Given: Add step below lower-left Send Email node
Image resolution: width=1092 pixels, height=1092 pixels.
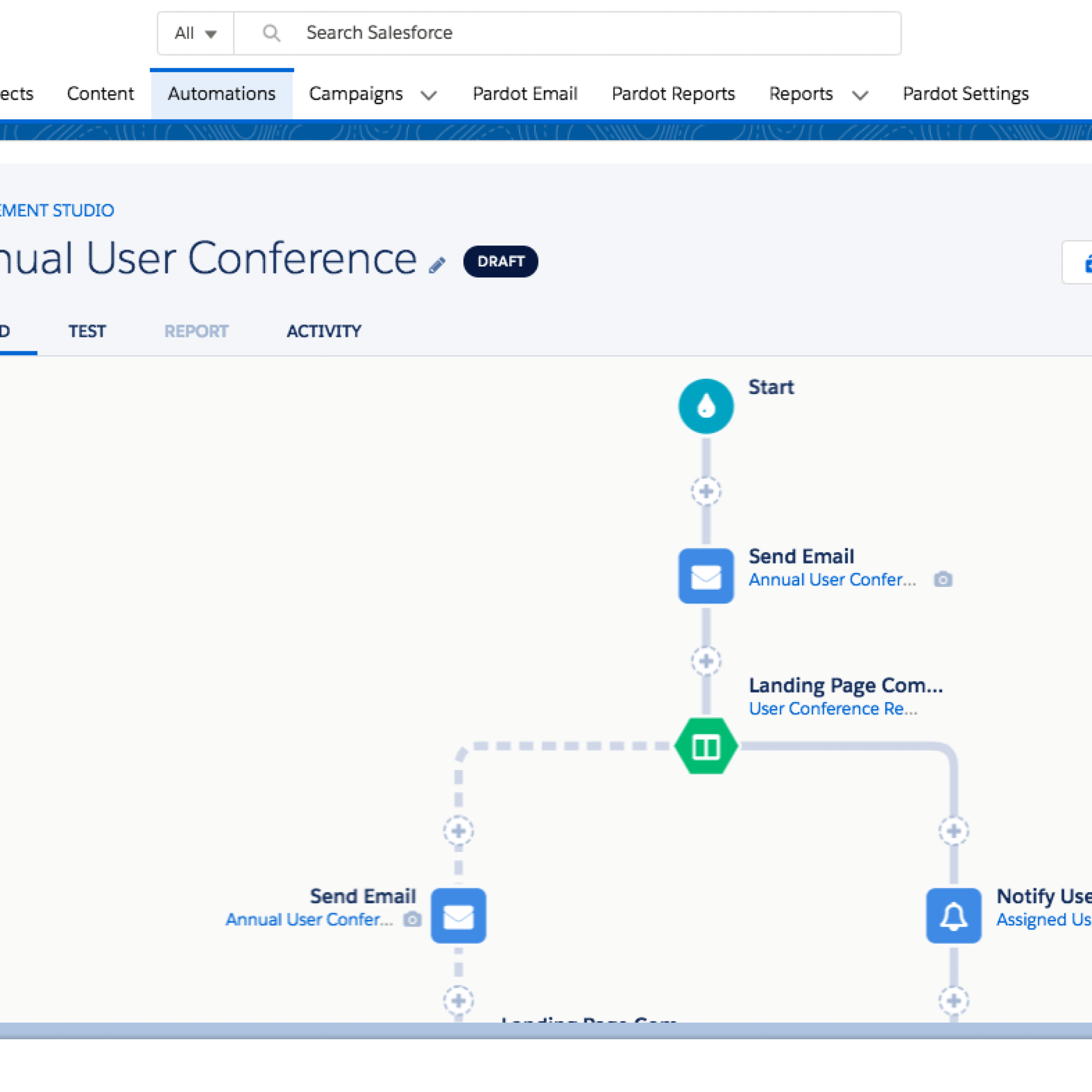Looking at the screenshot, I should point(459,1001).
